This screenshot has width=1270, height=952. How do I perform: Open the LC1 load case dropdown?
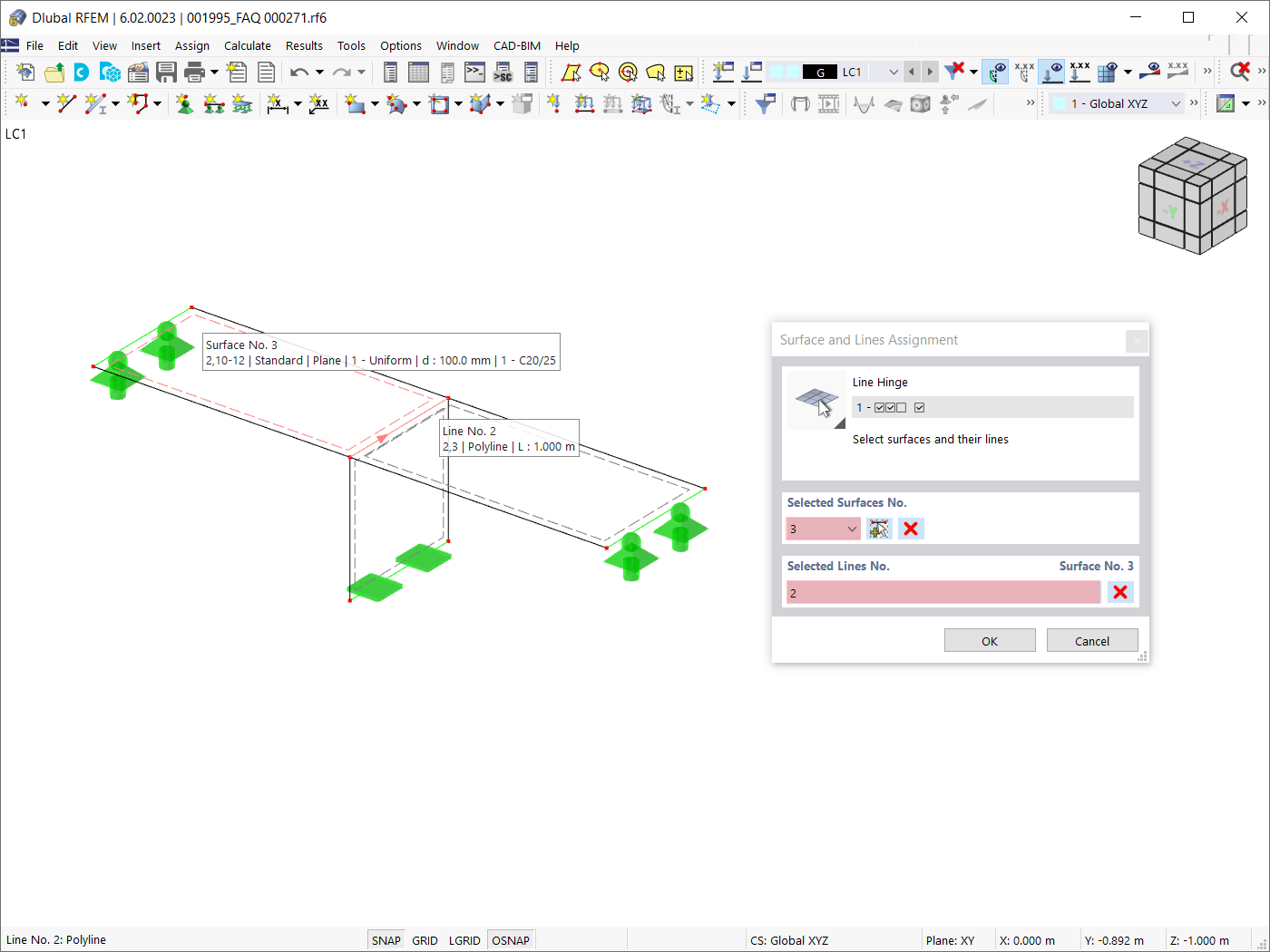click(x=894, y=72)
